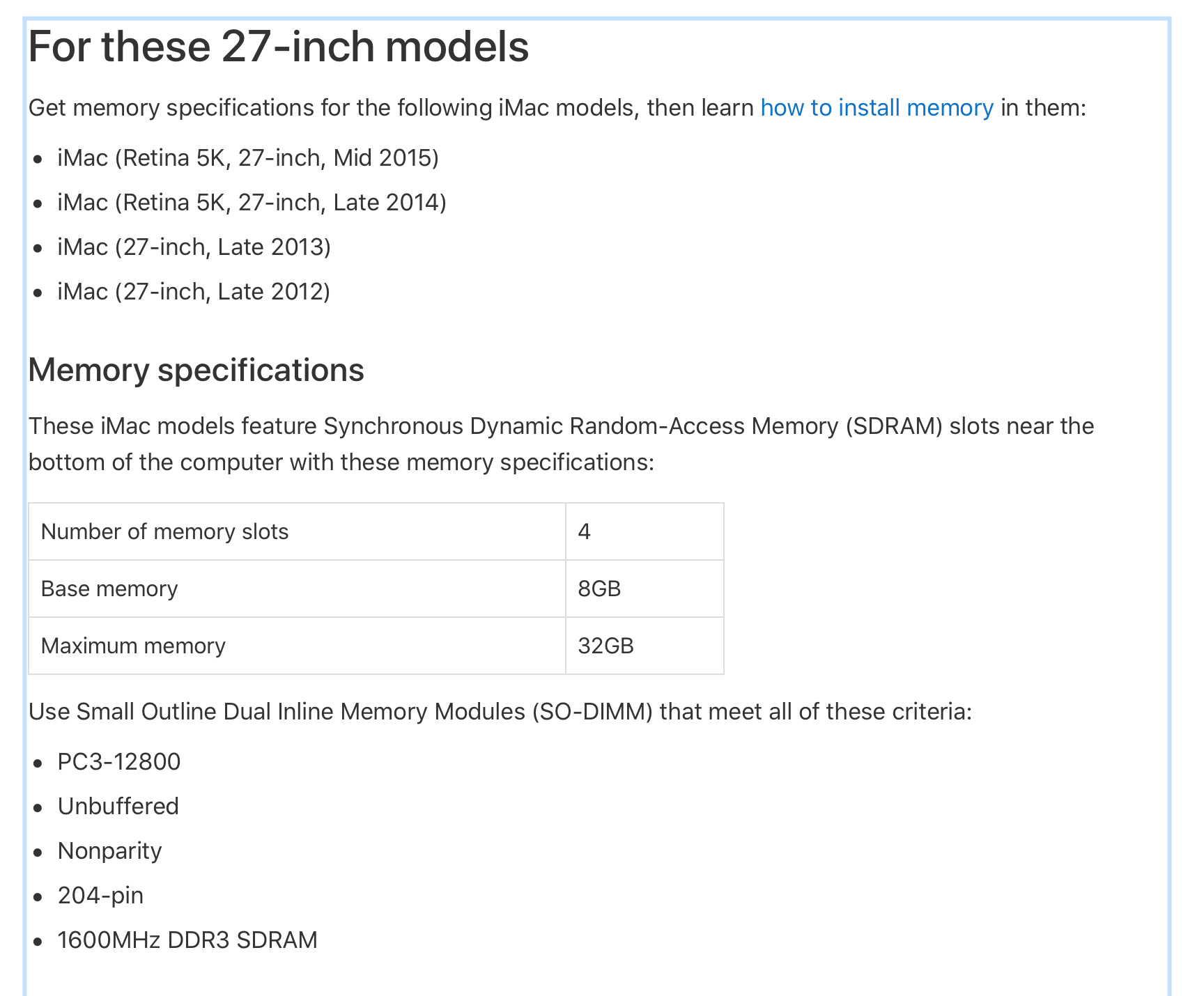Click the "For these 27-inch models" heading
Image resolution: width=1204 pixels, height=996 pixels.
[x=279, y=47]
